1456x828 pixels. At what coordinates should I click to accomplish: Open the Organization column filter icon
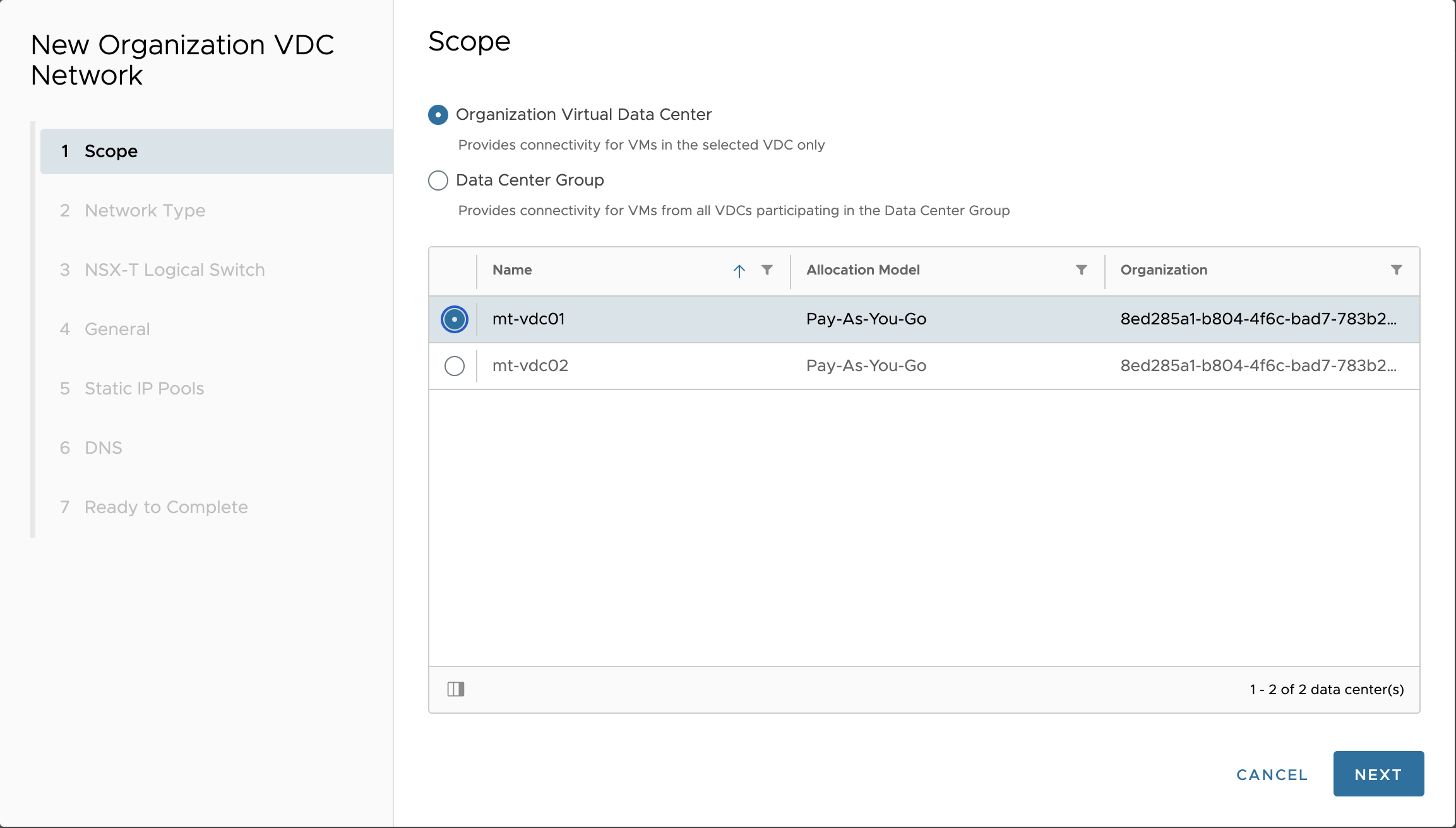1396,270
